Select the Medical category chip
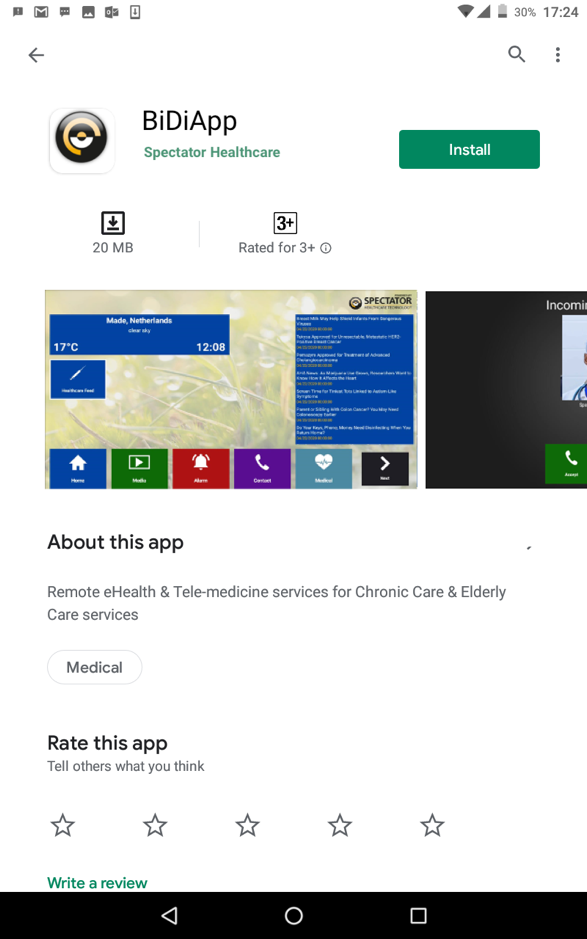This screenshot has height=939, width=587. click(x=95, y=667)
